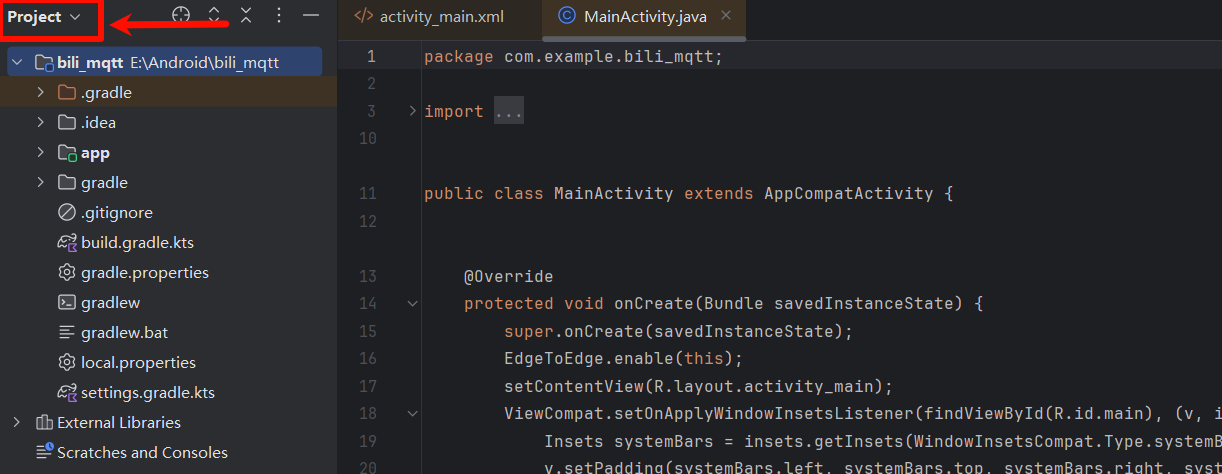Click the folded import ellipsis placeholder
This screenshot has height=474, width=1222.
click(509, 112)
